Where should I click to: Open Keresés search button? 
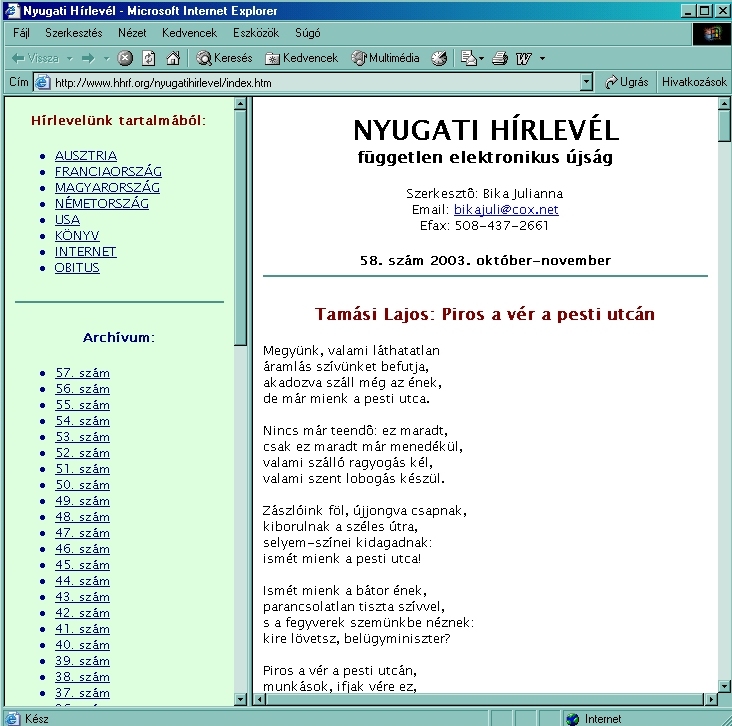point(225,58)
